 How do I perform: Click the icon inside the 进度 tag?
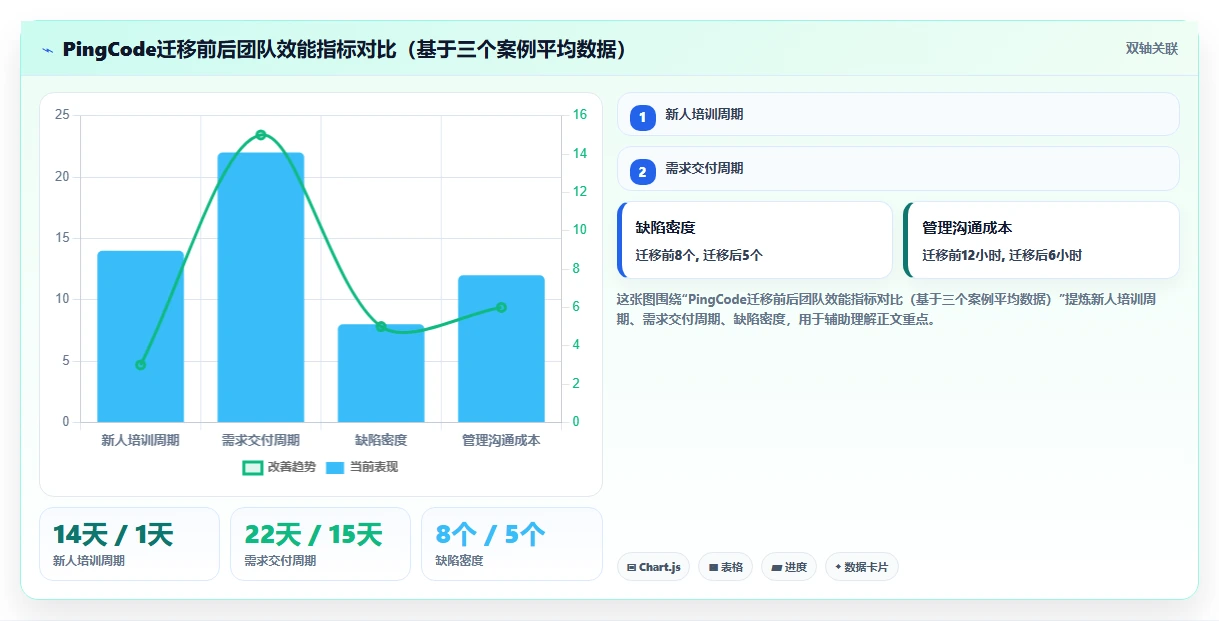point(776,567)
